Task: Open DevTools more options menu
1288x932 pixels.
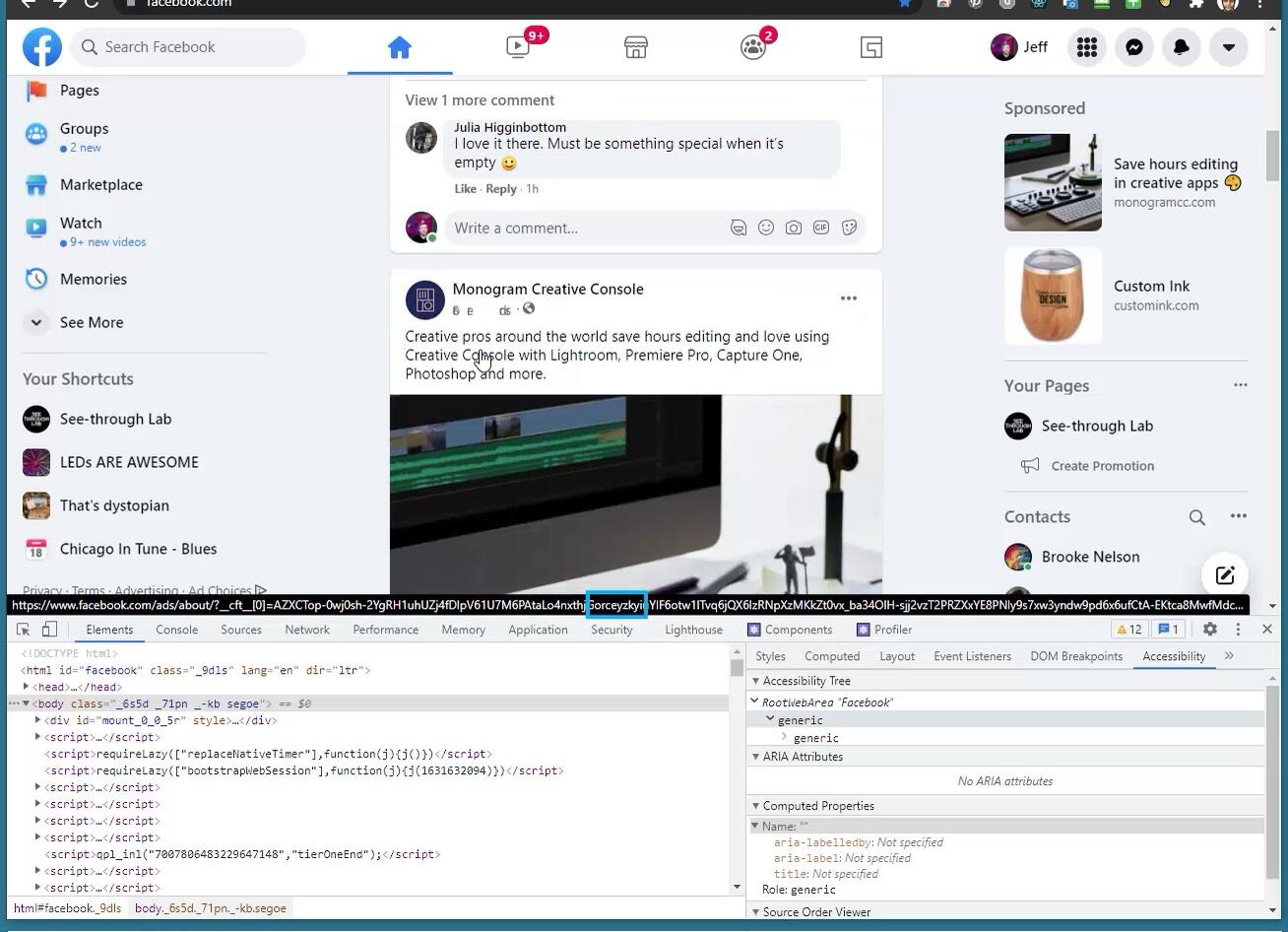Action: point(1239,630)
